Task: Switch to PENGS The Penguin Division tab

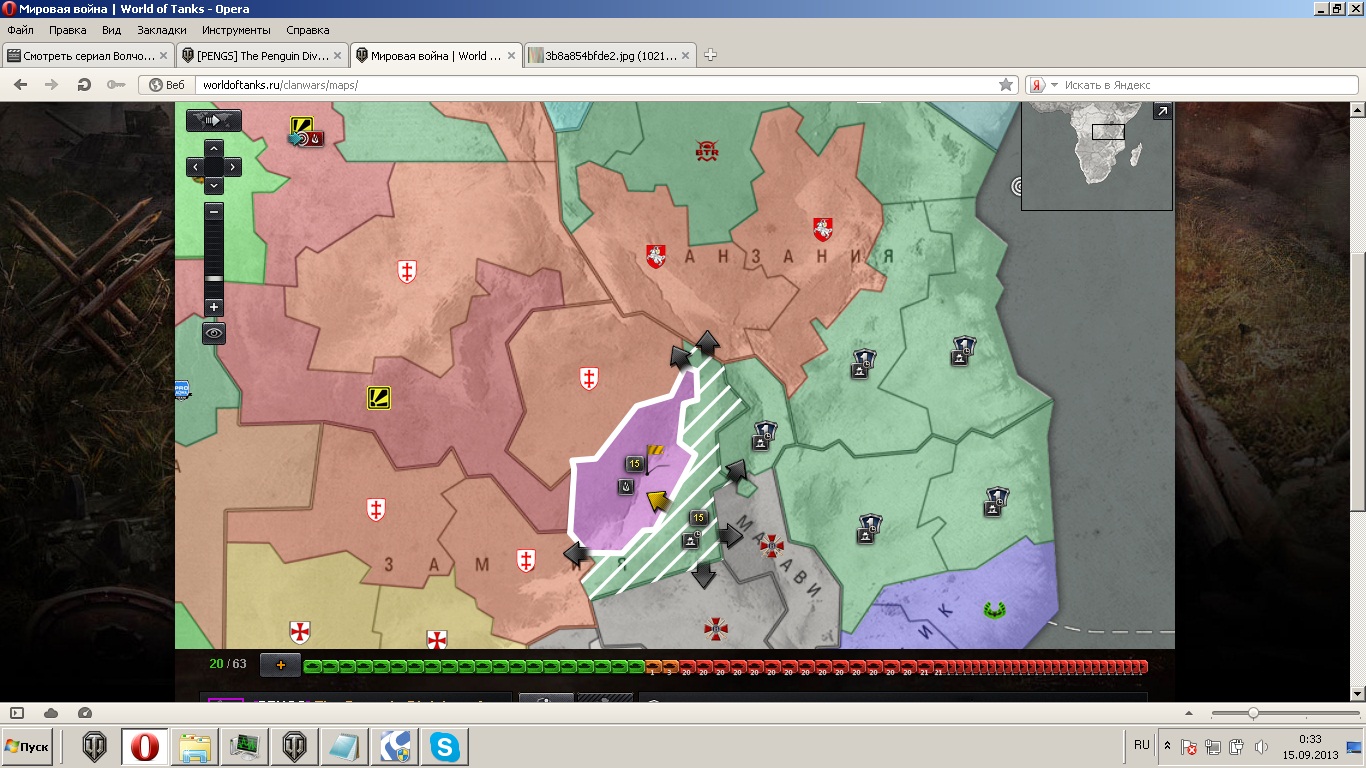Action: [262, 56]
